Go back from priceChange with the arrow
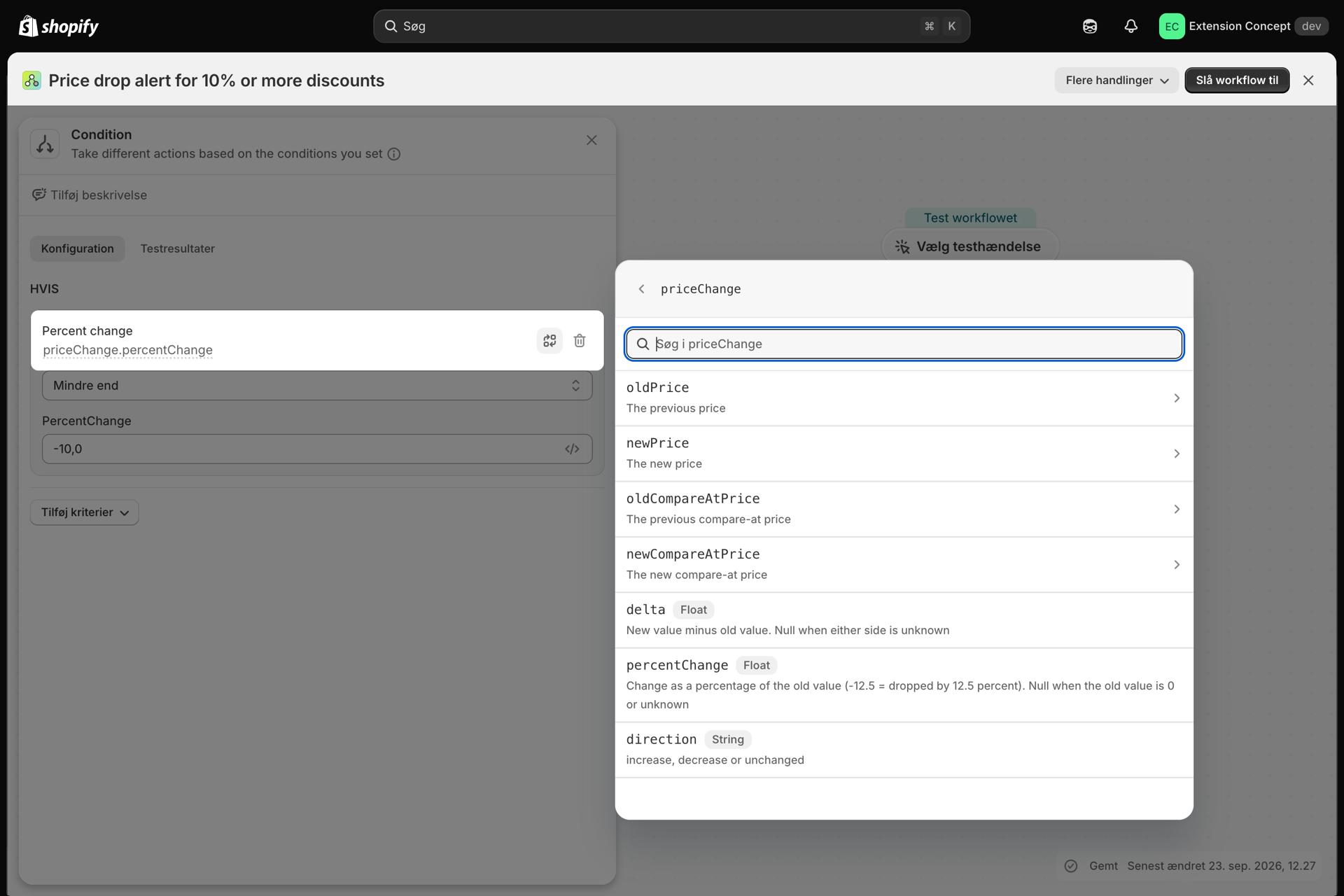Viewport: 1344px width, 896px height. coord(641,289)
